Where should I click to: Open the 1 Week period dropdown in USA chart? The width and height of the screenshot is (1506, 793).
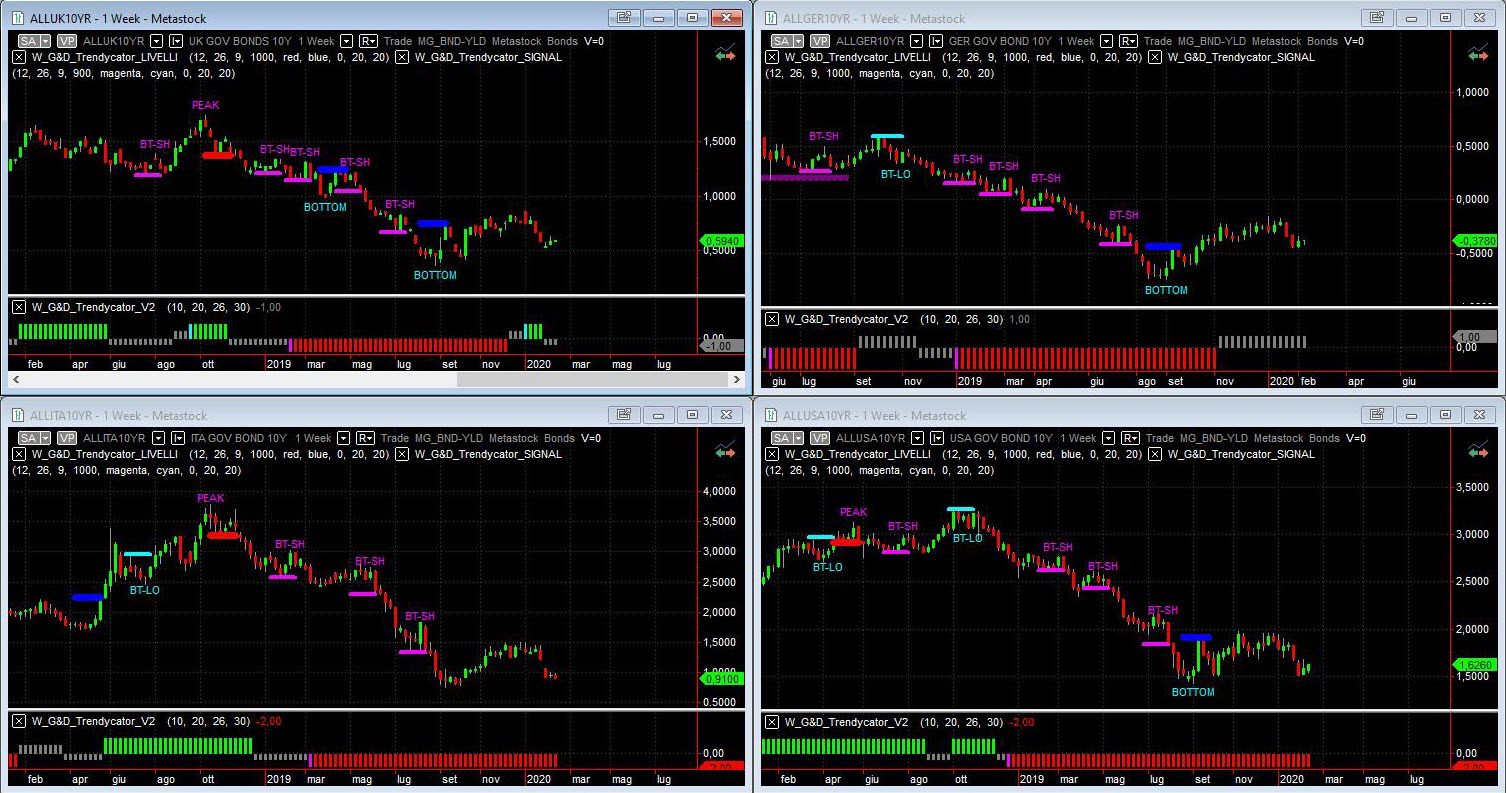pyautogui.click(x=1106, y=438)
